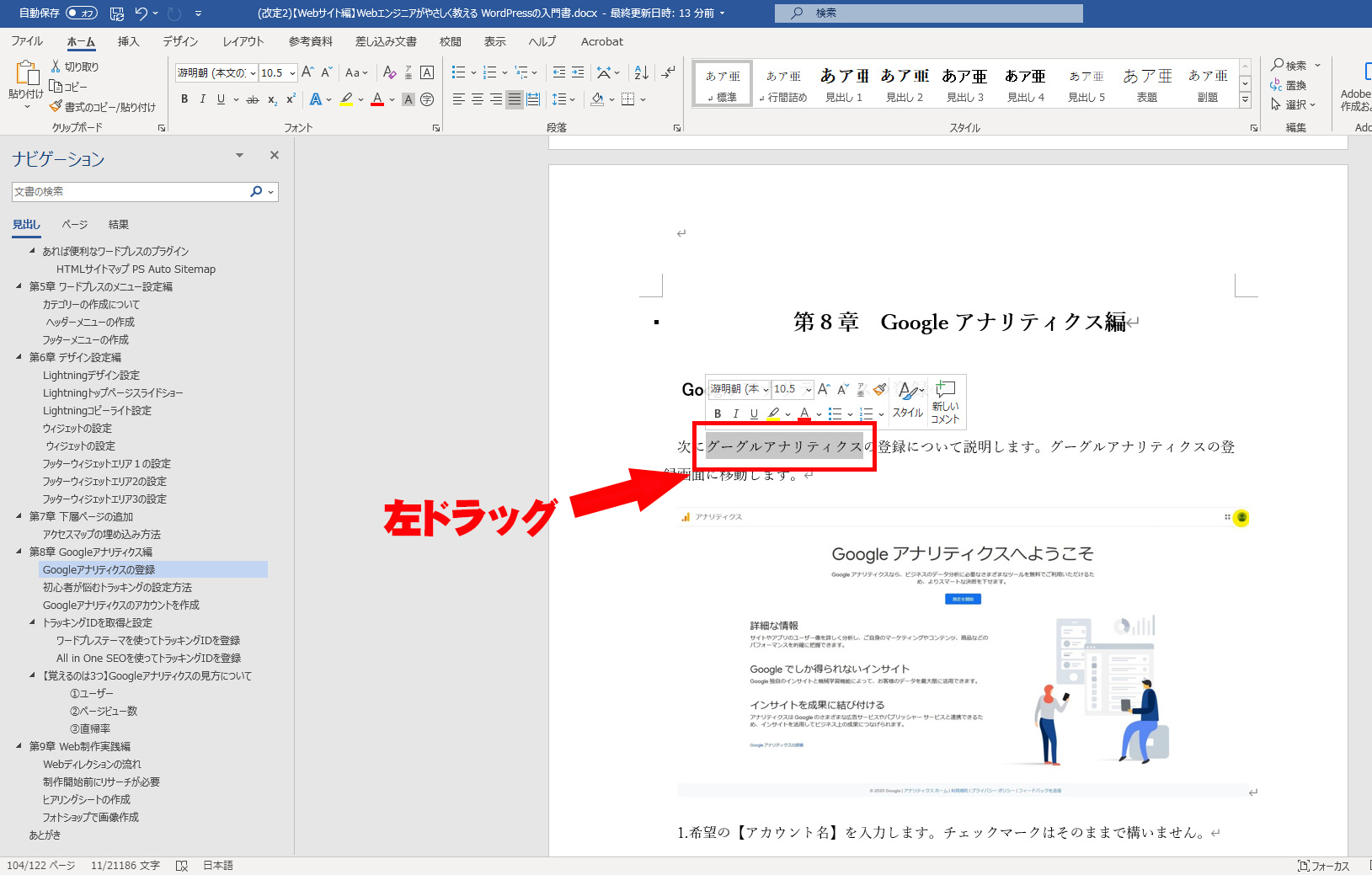Toggle the AutoSave (自動保存) switch
This screenshot has height=875, width=1372.
82,13
